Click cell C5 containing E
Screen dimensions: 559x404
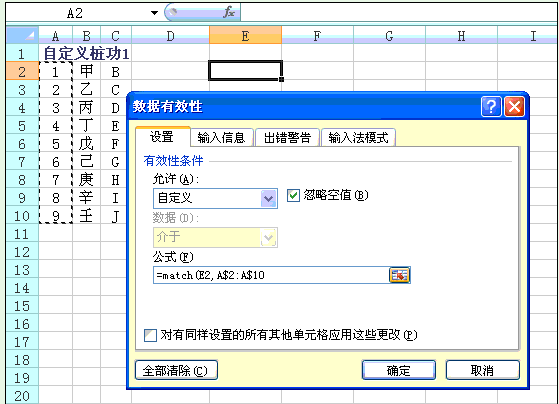114,126
